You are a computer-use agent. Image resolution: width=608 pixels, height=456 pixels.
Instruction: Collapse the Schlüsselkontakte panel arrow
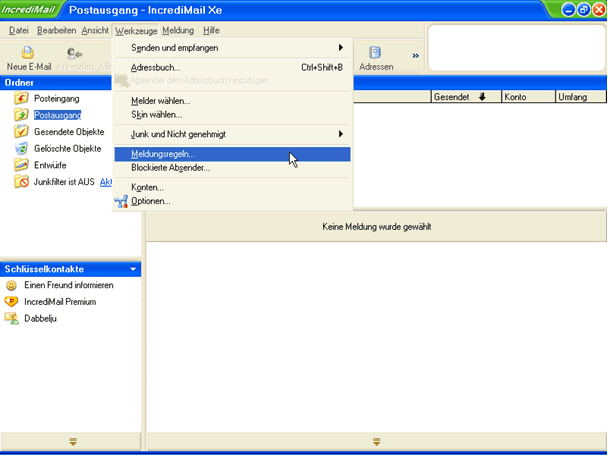(133, 269)
